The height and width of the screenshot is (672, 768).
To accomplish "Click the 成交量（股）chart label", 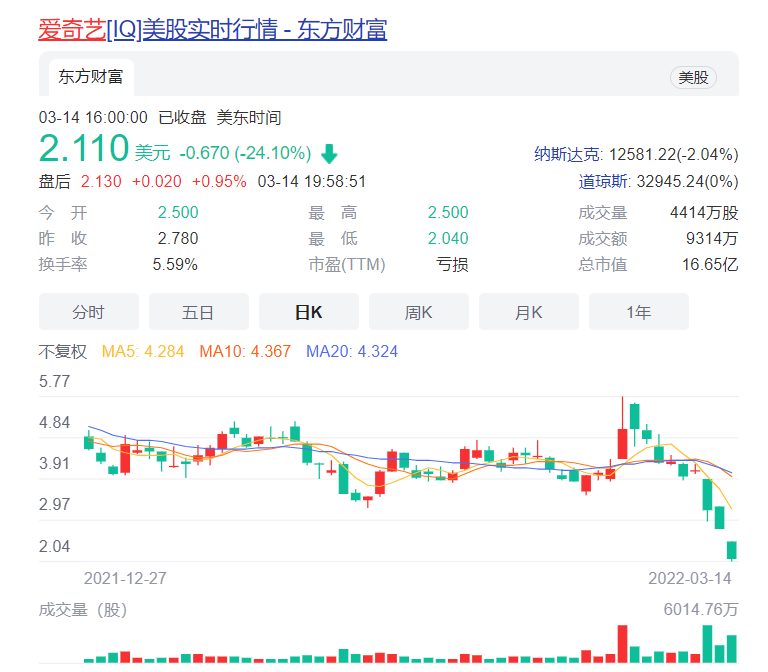I will [83, 610].
